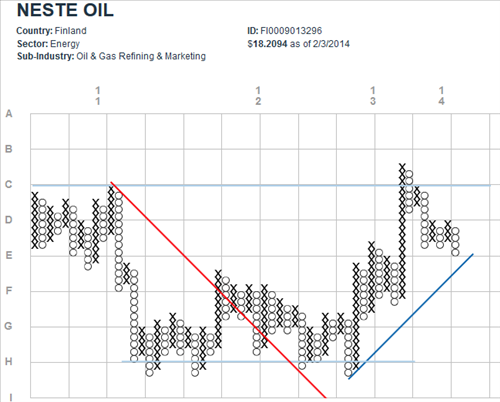Click the Oil & Gas Refining & Marketing sub-industry
The width and height of the screenshot is (500, 402).
click(141, 56)
